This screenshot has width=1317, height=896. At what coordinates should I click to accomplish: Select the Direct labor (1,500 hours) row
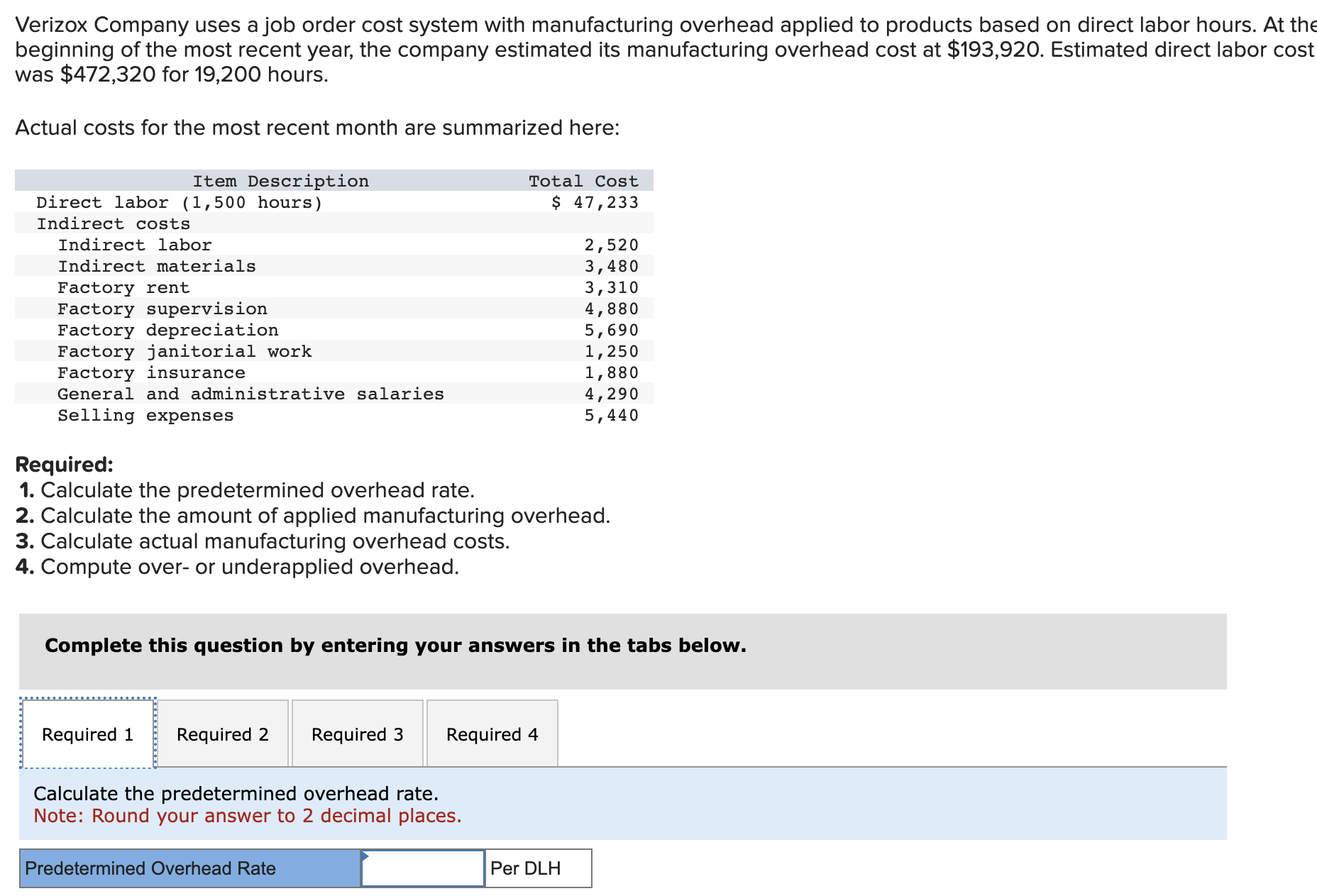[x=334, y=202]
